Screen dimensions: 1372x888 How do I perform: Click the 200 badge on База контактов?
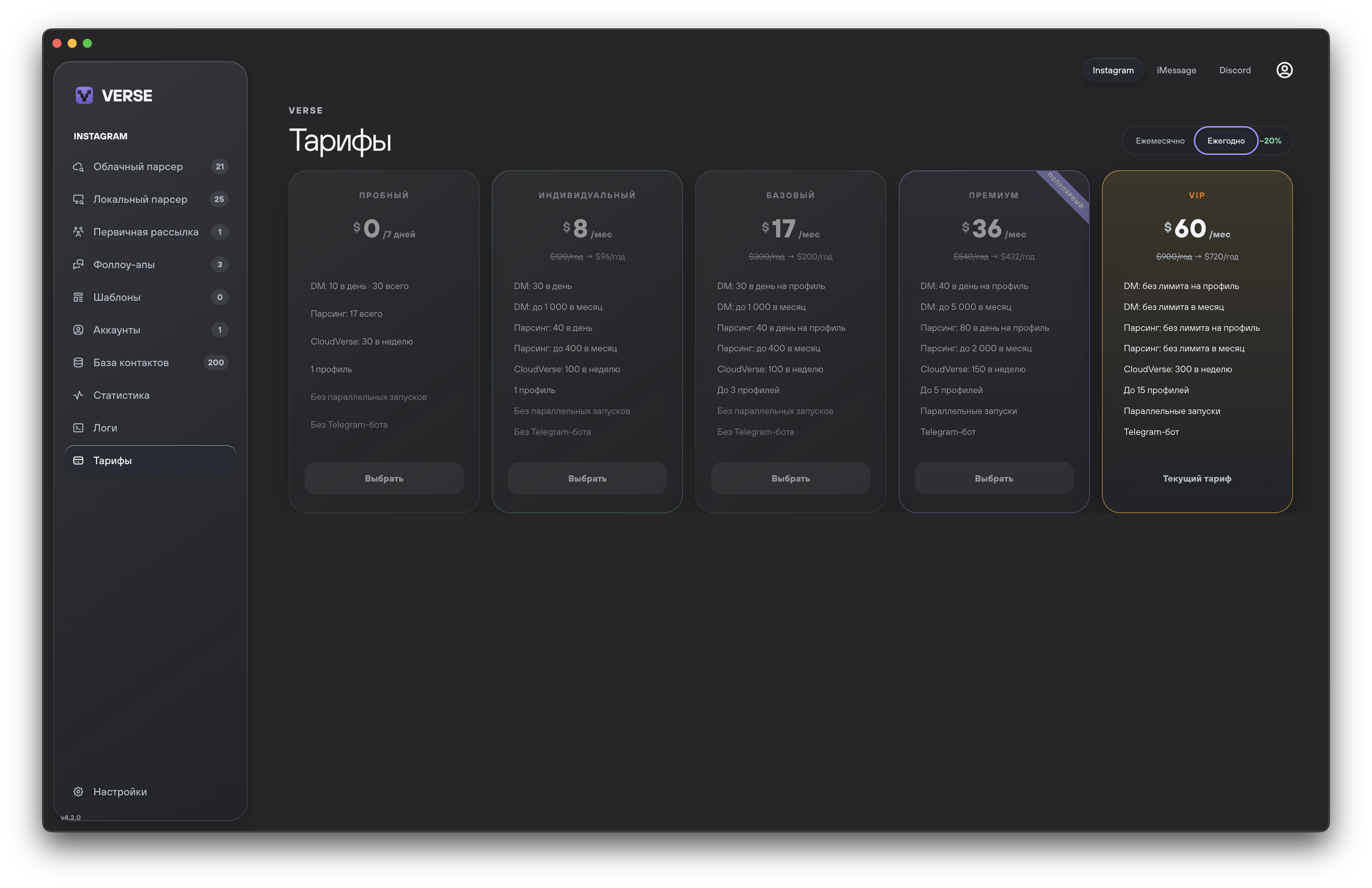point(216,362)
